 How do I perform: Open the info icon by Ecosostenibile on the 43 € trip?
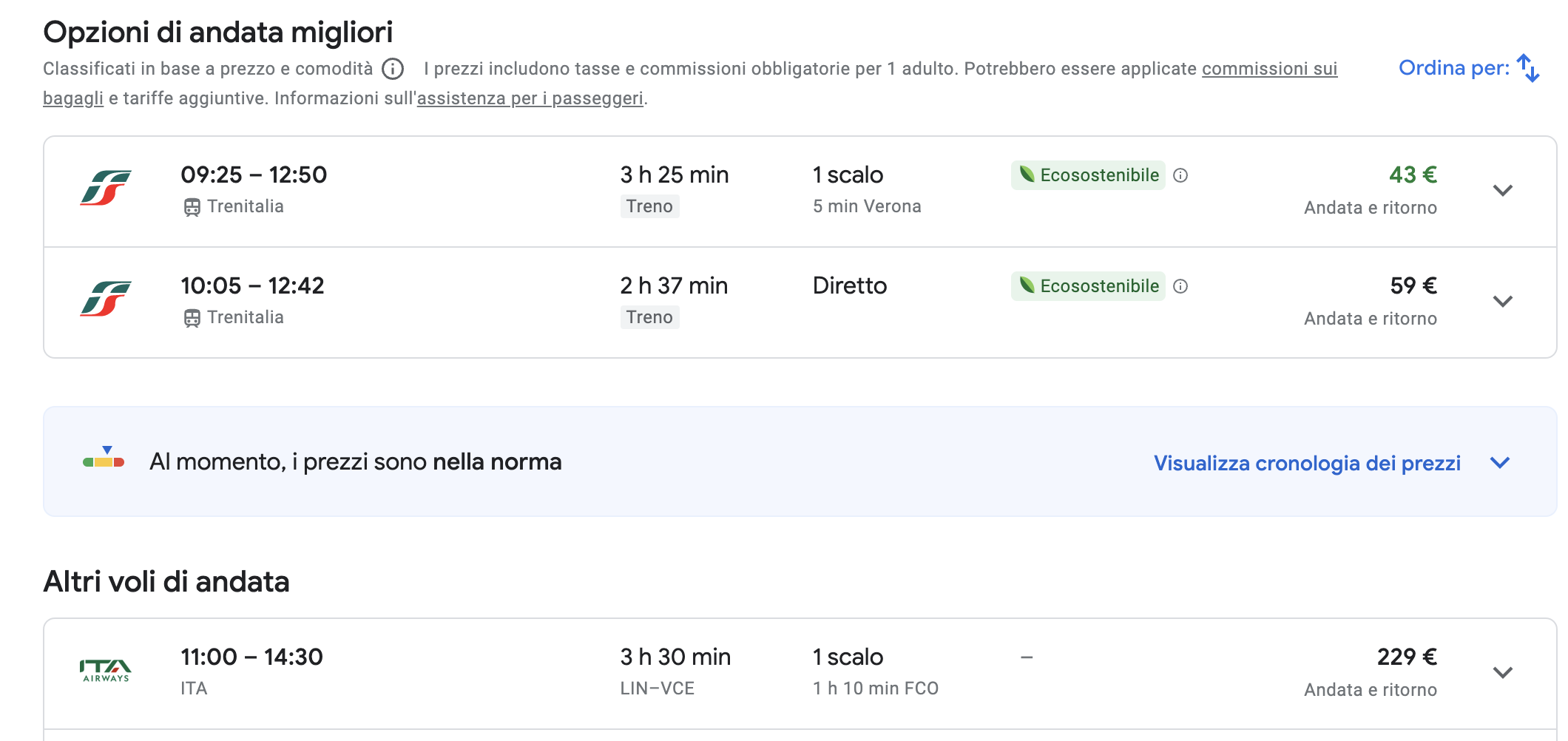[x=1180, y=175]
